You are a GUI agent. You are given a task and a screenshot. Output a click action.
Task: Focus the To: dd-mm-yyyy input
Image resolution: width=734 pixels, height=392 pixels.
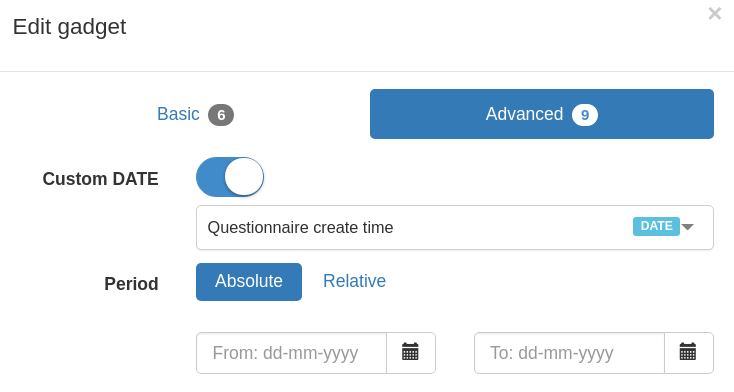[569, 353]
